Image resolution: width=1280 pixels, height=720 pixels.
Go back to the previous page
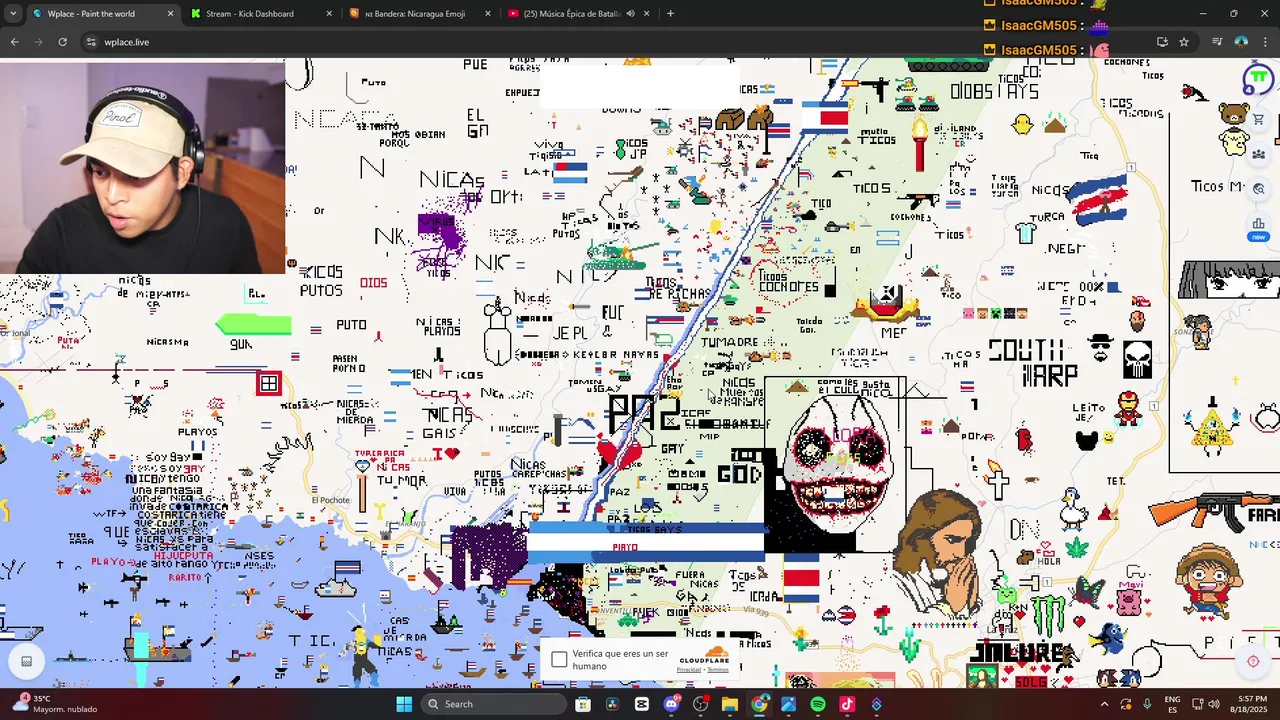[x=14, y=42]
